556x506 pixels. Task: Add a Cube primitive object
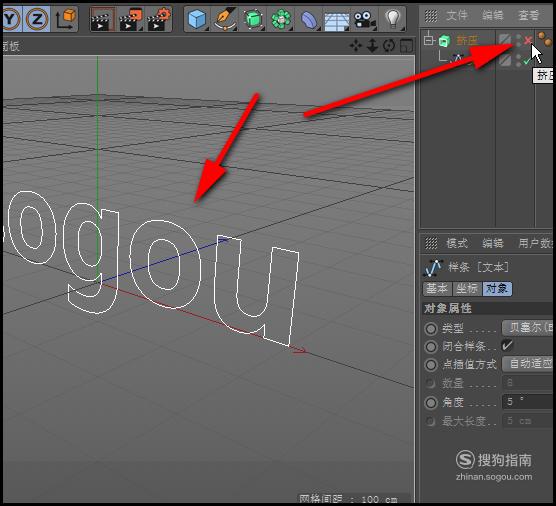pyautogui.click(x=197, y=20)
